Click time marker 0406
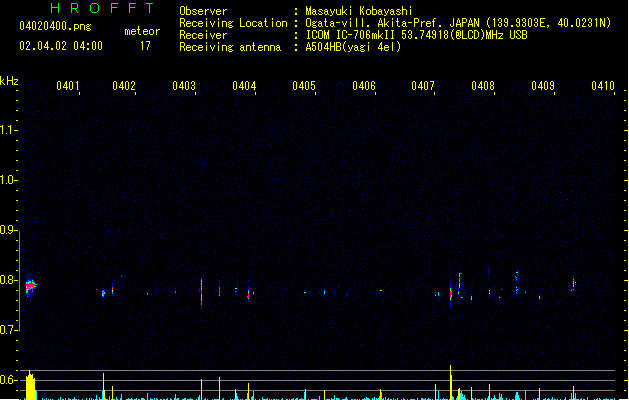629x400 pixels. click(x=363, y=86)
